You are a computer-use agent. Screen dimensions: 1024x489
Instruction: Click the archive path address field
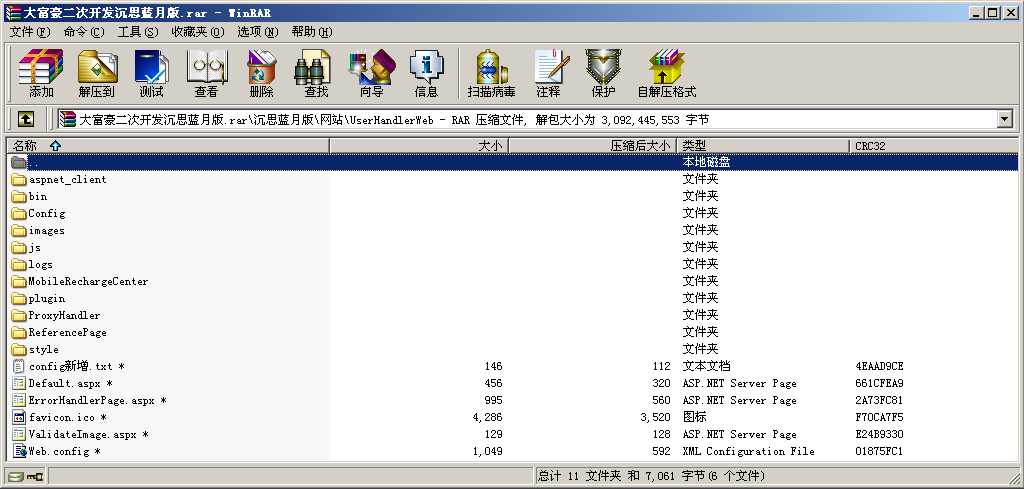point(528,119)
